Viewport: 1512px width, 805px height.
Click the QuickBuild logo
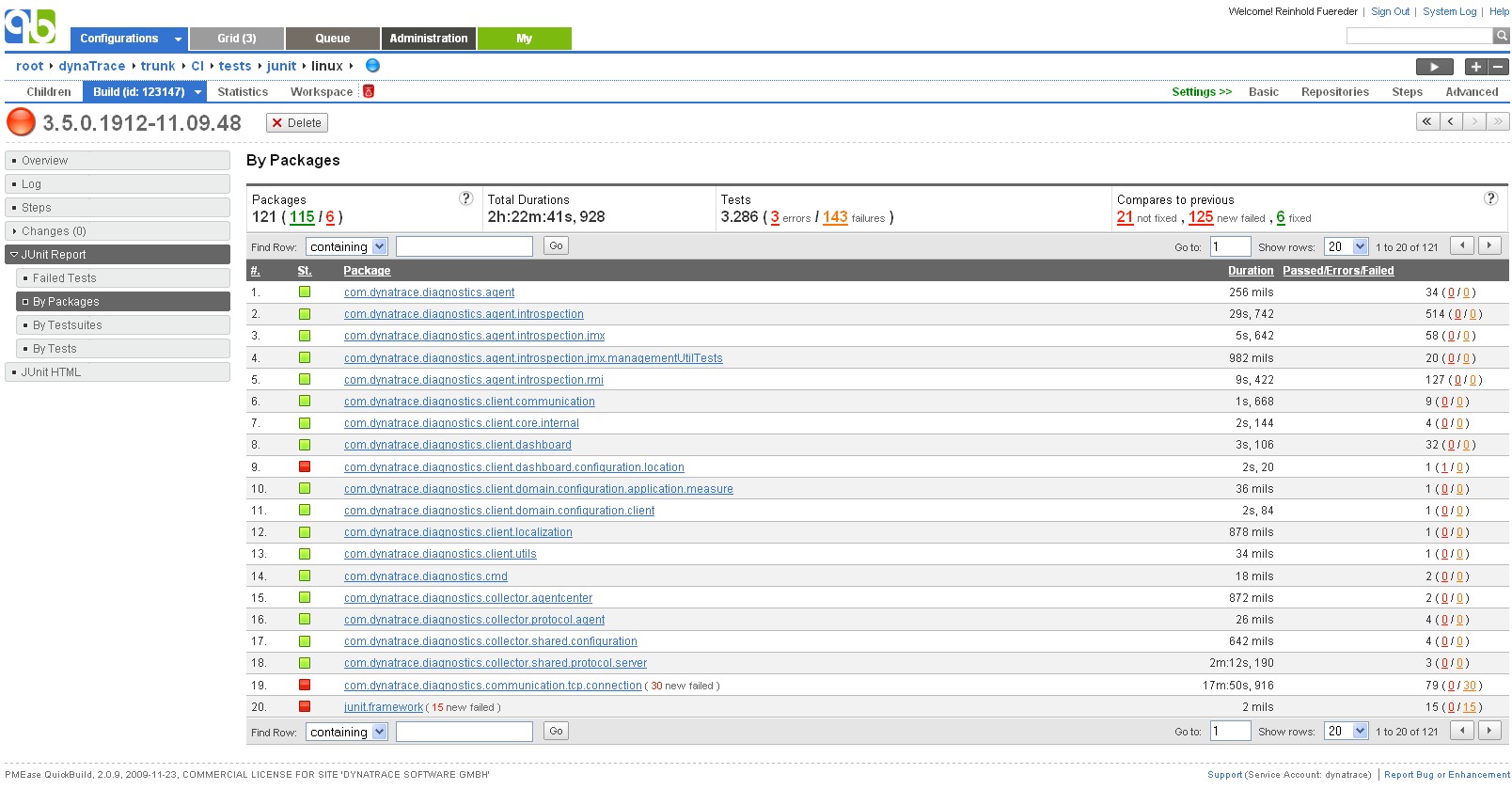pyautogui.click(x=30, y=26)
